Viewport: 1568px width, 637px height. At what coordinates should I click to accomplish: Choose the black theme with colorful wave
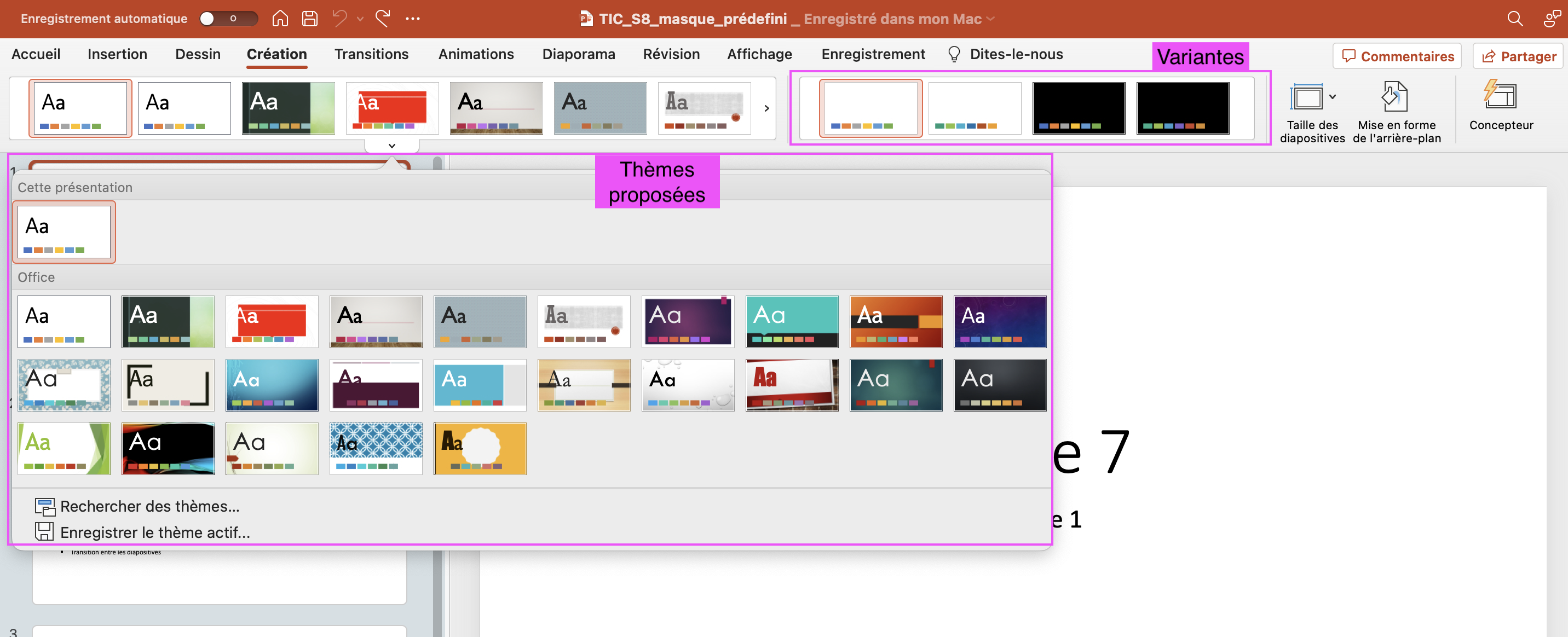click(168, 448)
